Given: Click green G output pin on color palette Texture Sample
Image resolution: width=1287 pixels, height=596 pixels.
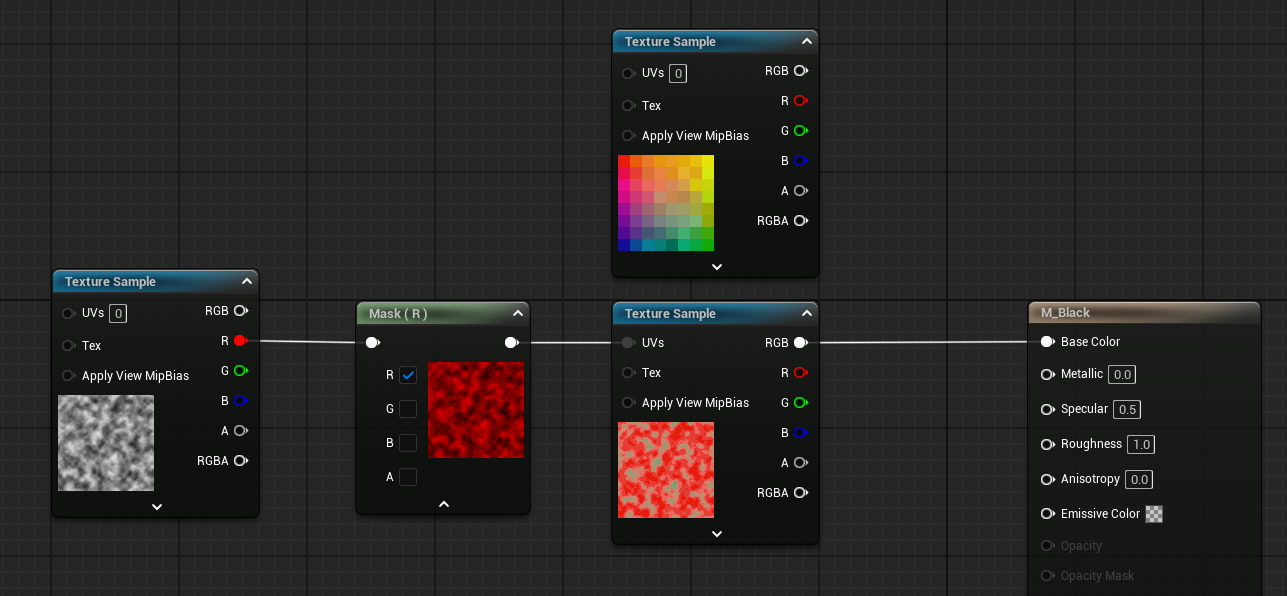Looking at the screenshot, I should [x=800, y=131].
